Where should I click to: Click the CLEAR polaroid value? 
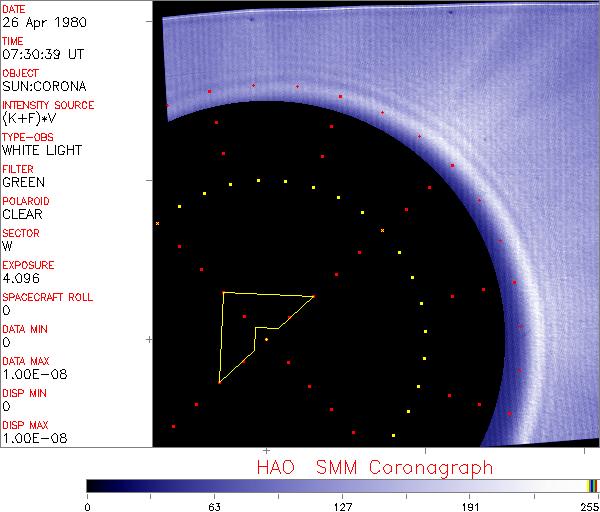pyautogui.click(x=22, y=214)
